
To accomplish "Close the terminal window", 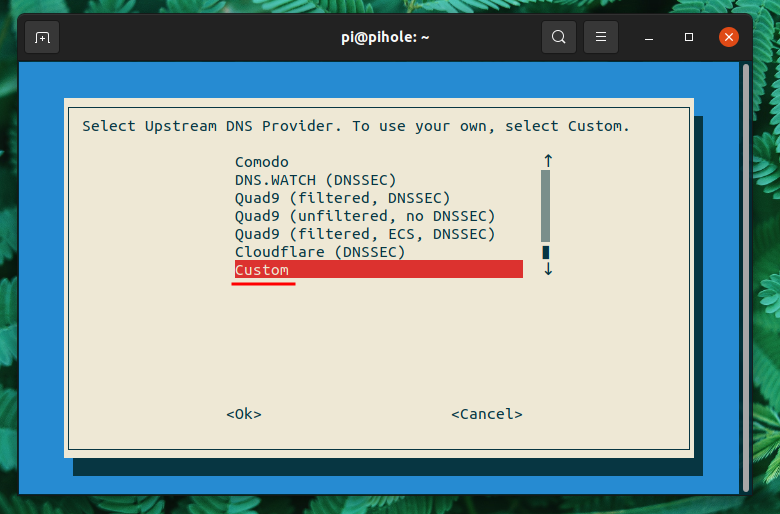I will 729,37.
